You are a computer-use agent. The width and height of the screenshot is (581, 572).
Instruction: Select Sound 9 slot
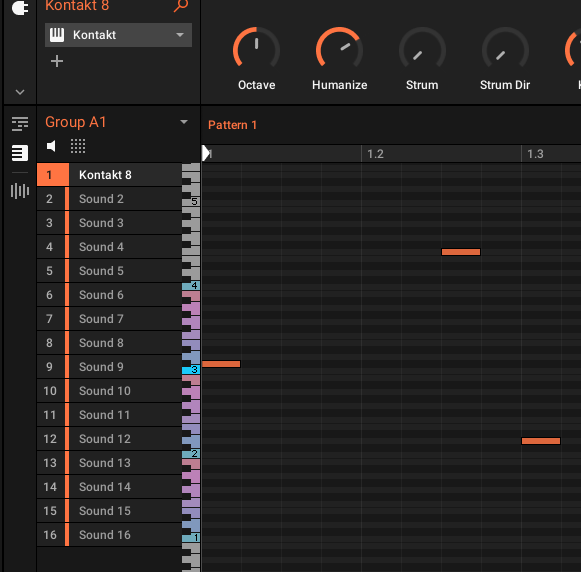[x=109, y=367]
